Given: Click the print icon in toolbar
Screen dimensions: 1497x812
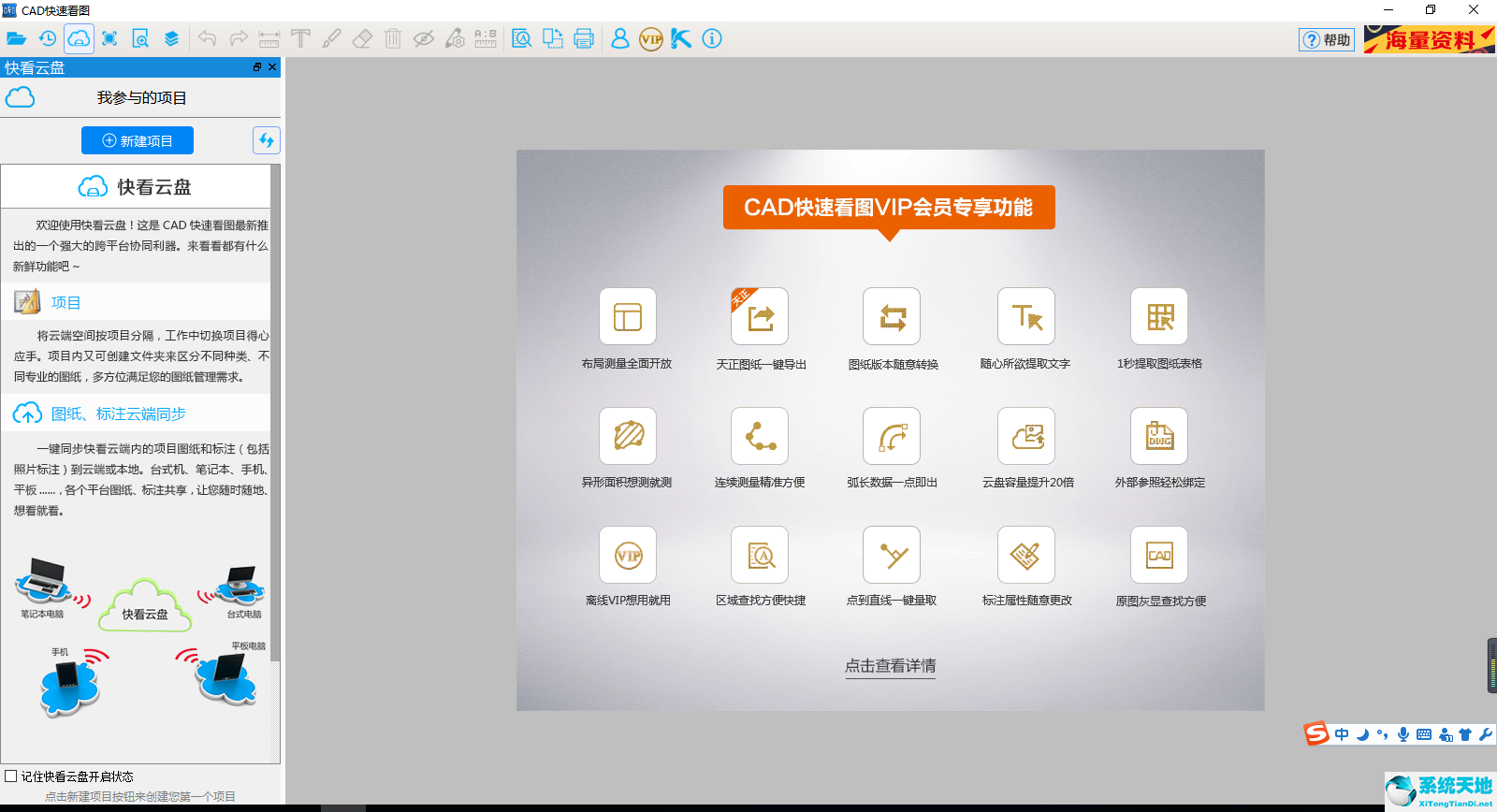Looking at the screenshot, I should pyautogui.click(x=584, y=39).
